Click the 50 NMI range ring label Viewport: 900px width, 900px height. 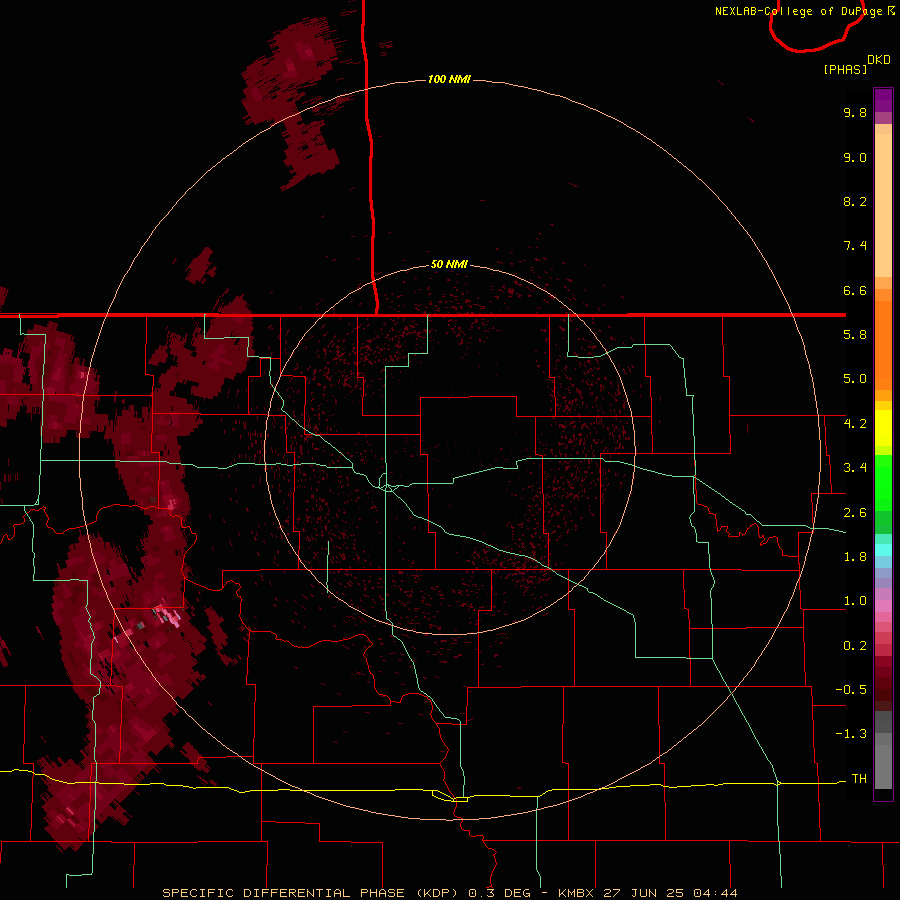[449, 264]
